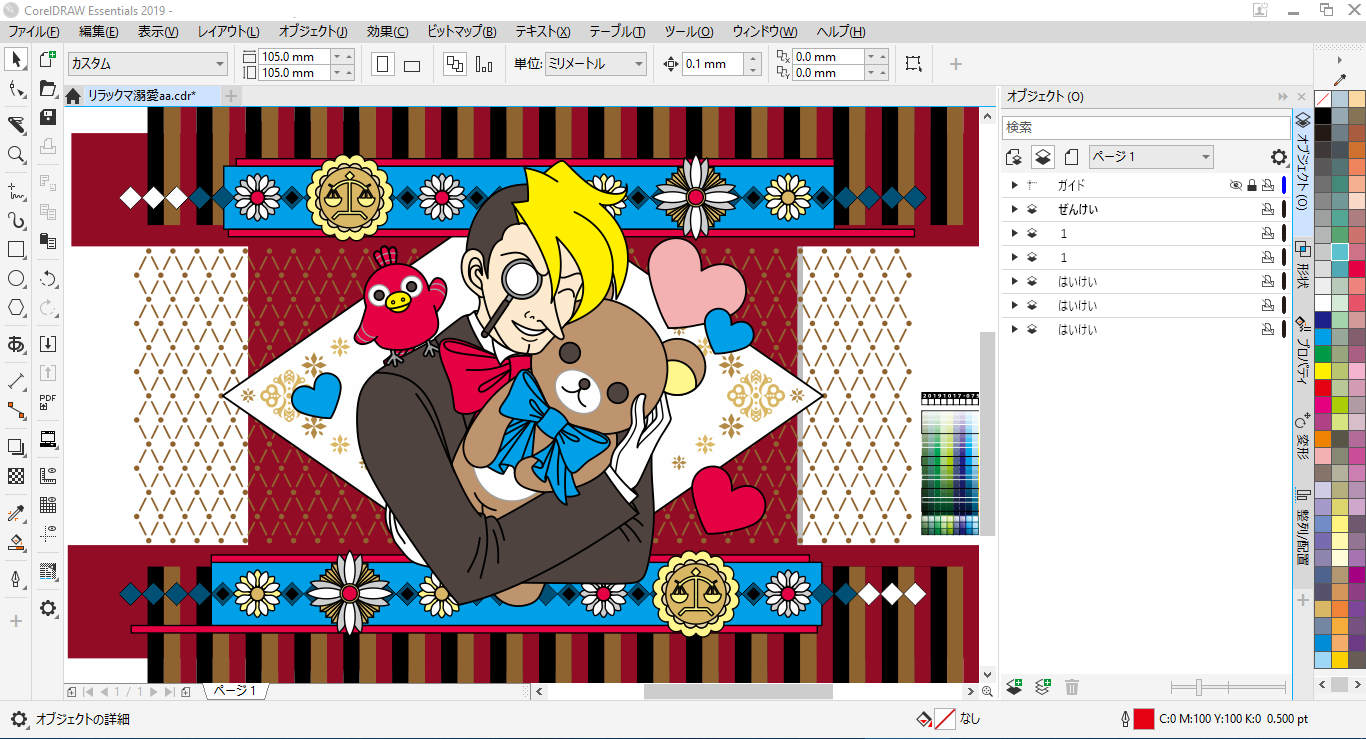The height and width of the screenshot is (739, 1366).
Task: Toggle the lock on the ガイド layer
Action: [1251, 185]
